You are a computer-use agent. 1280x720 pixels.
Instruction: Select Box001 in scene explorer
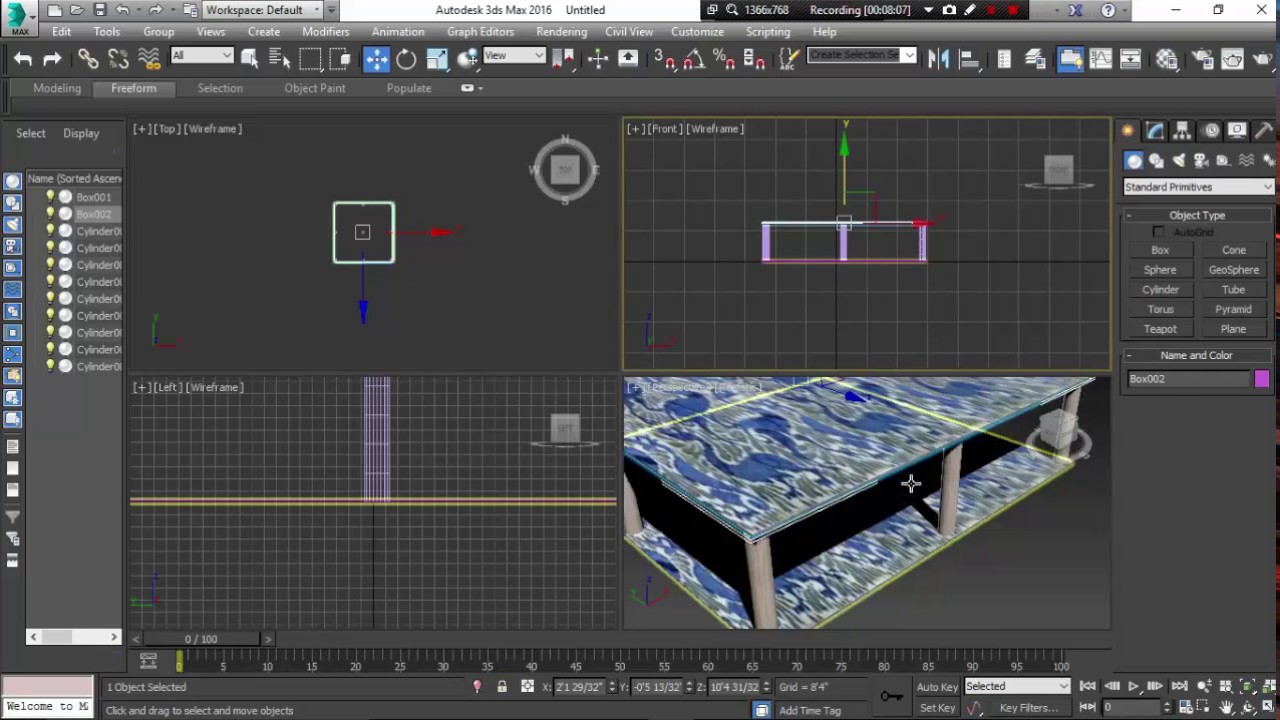click(93, 197)
